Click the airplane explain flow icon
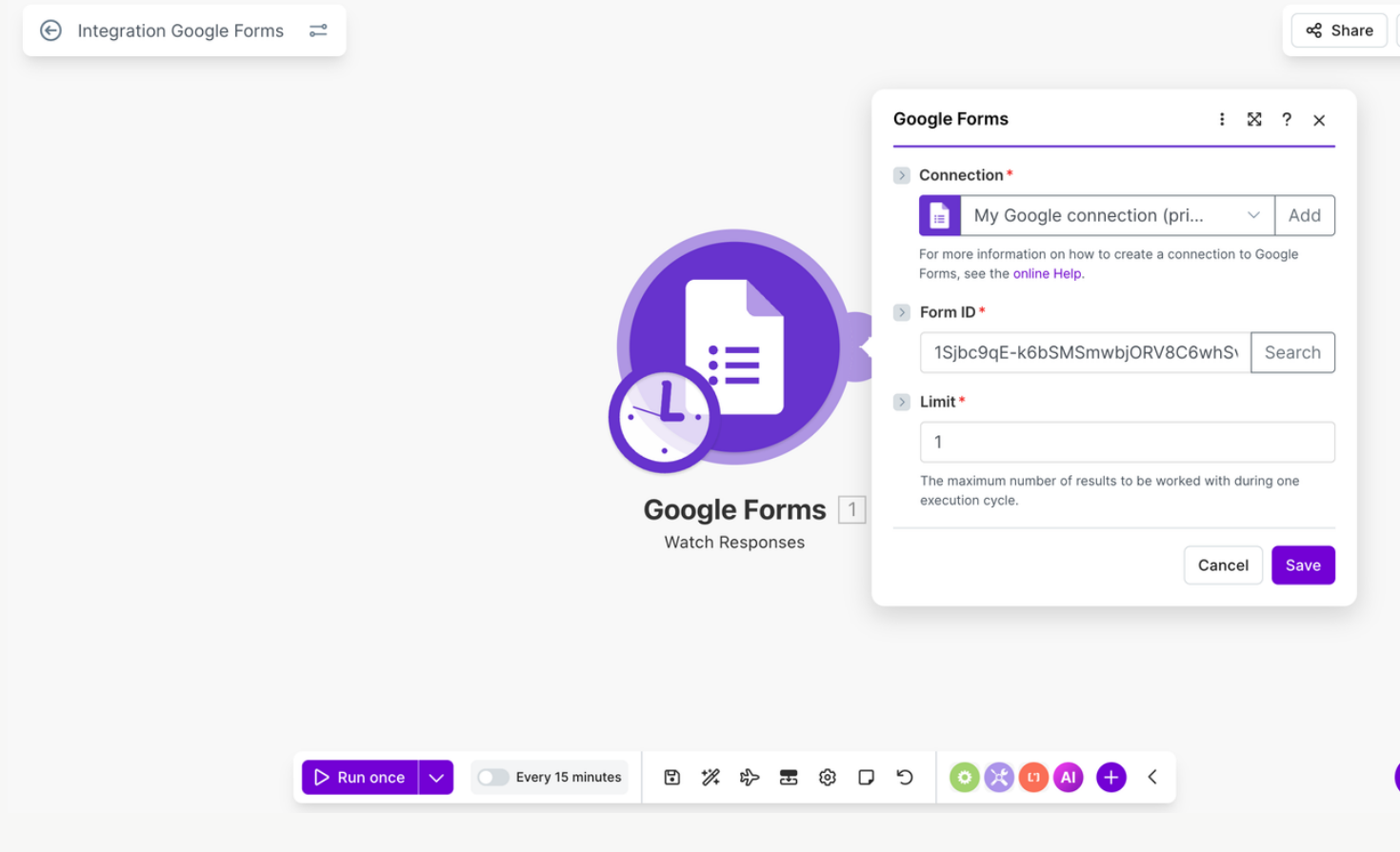Screen dimensions: 1400x852 click(750, 777)
